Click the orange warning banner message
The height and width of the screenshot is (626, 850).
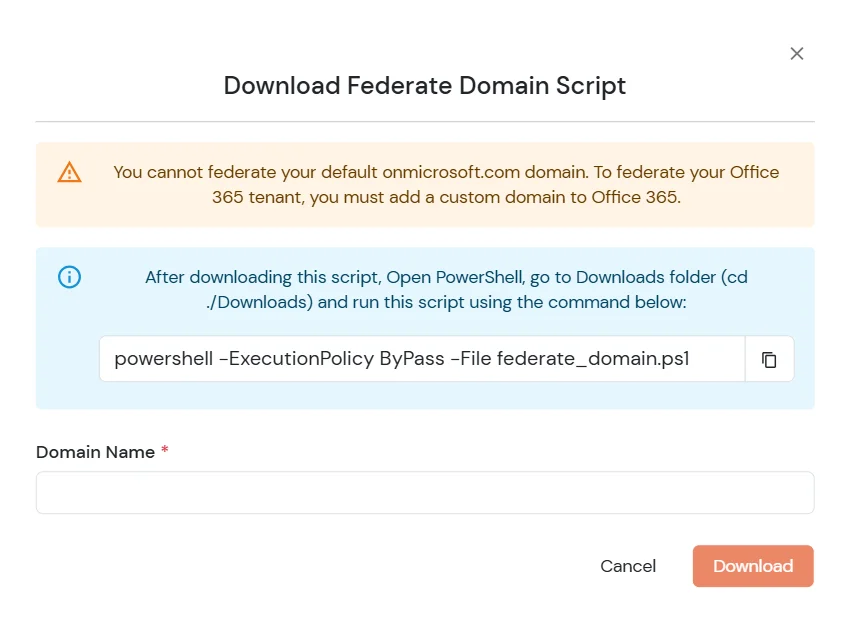pyautogui.click(x=446, y=184)
